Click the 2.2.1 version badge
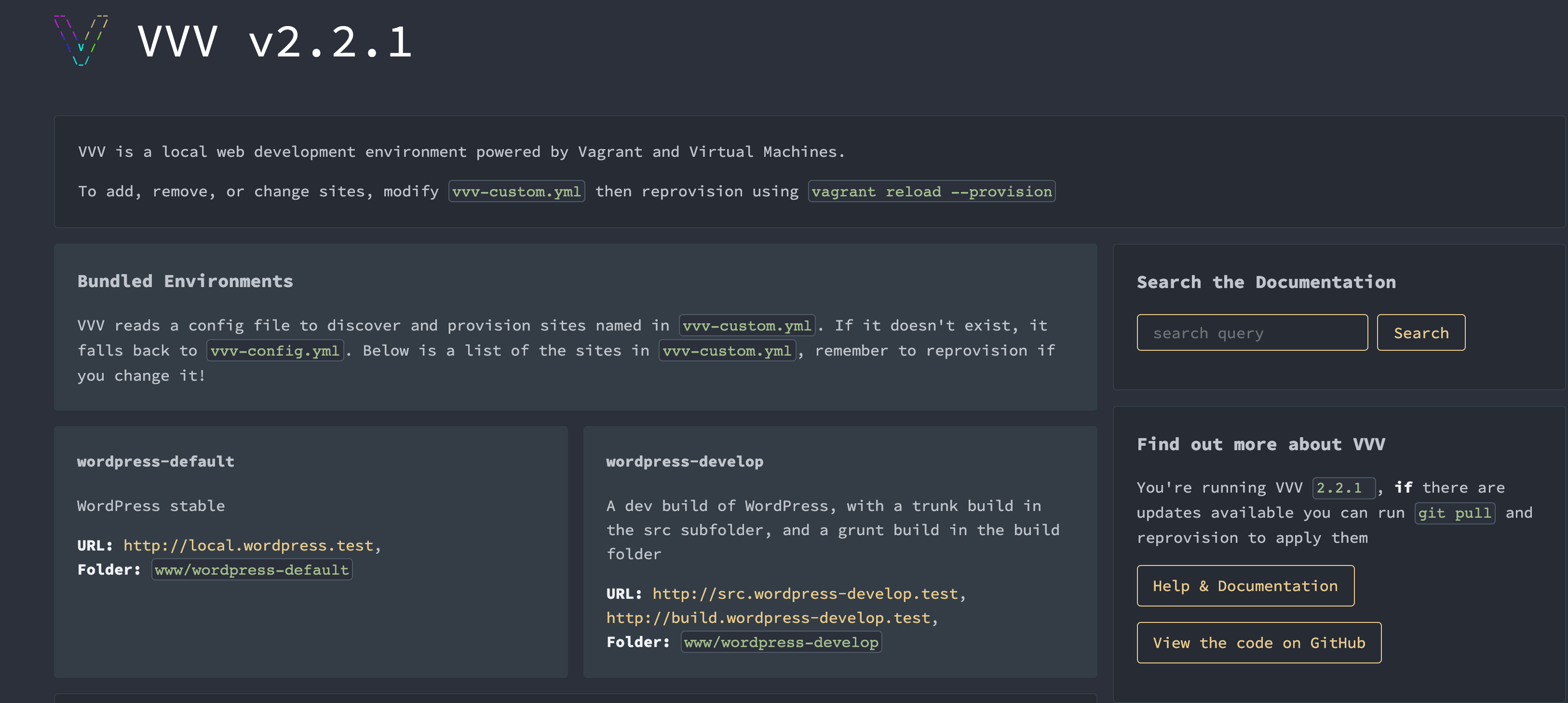 tap(1343, 487)
